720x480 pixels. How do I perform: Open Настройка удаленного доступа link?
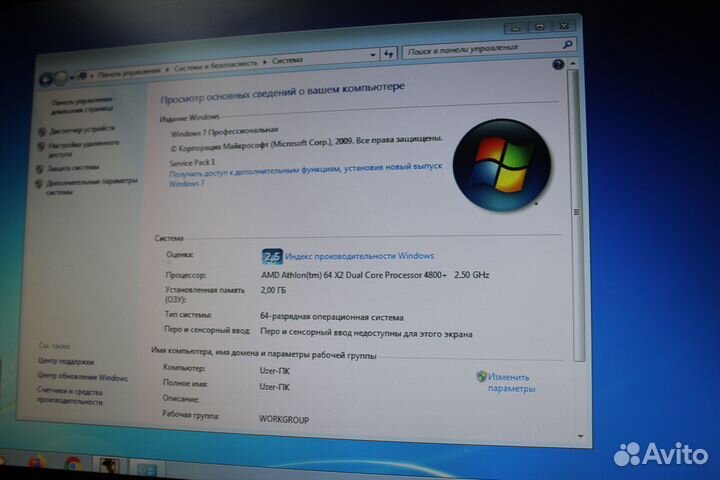84,149
